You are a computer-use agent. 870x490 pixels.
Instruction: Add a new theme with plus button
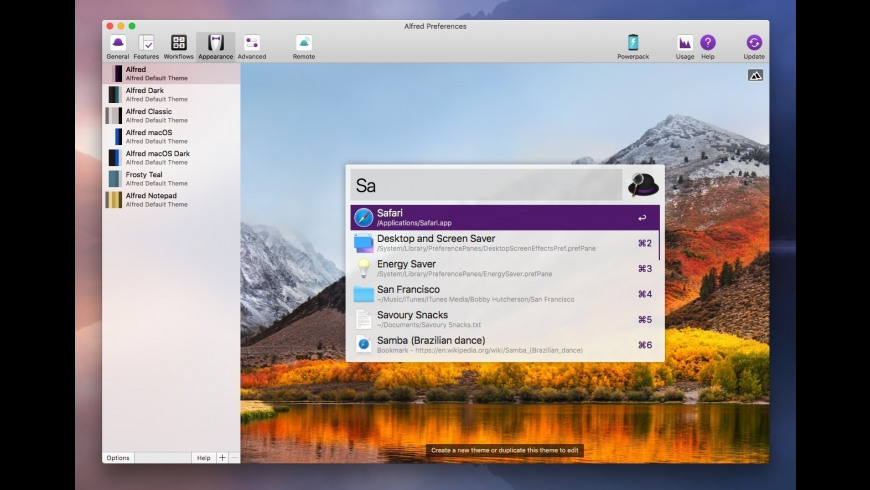pos(222,458)
